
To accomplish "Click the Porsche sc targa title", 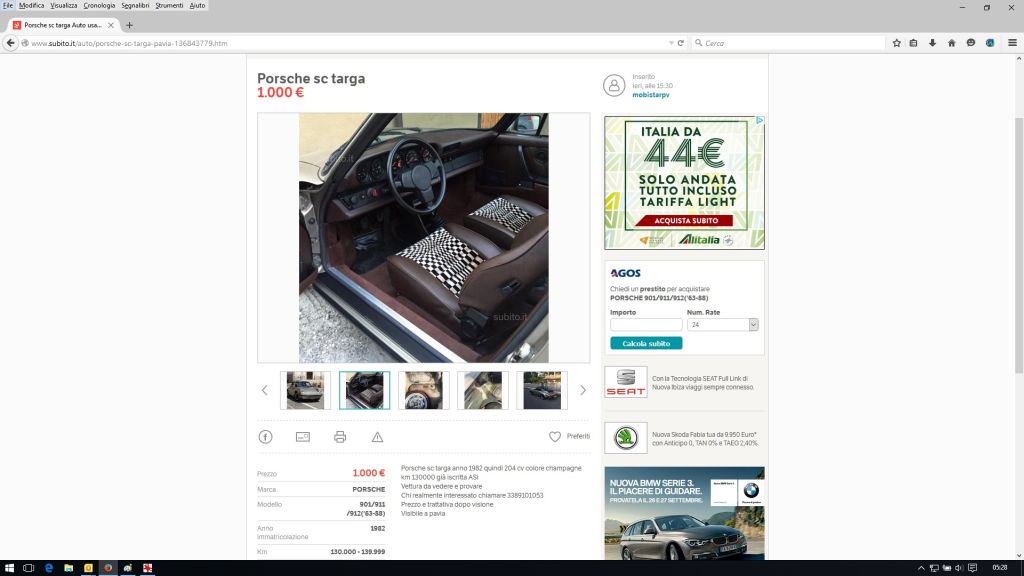I will 311,78.
